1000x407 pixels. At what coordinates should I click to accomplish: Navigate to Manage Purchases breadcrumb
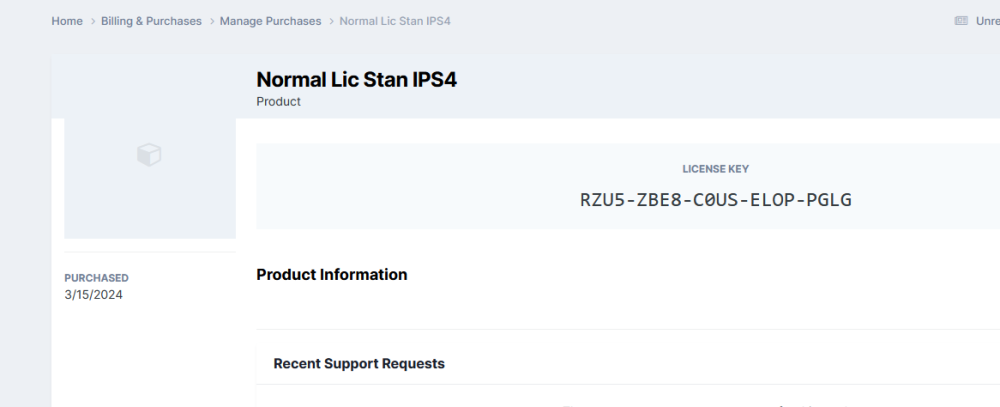270,21
